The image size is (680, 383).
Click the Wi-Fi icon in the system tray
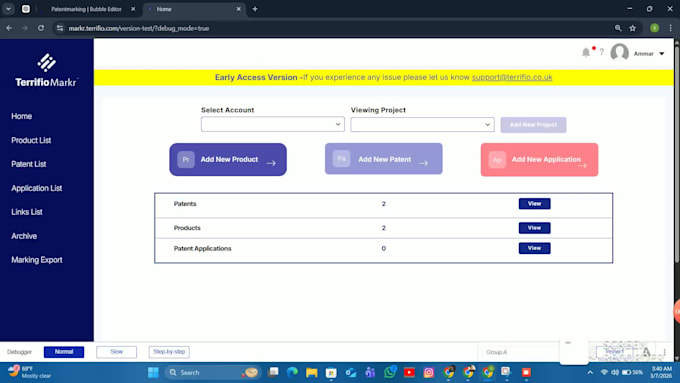604,373
